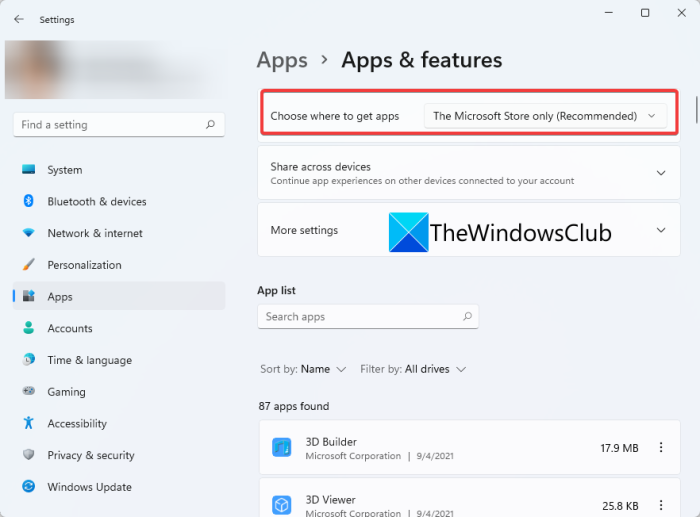Viewport: 700px width, 517px height.
Task: Focus the Find a setting search field
Action: [119, 125]
